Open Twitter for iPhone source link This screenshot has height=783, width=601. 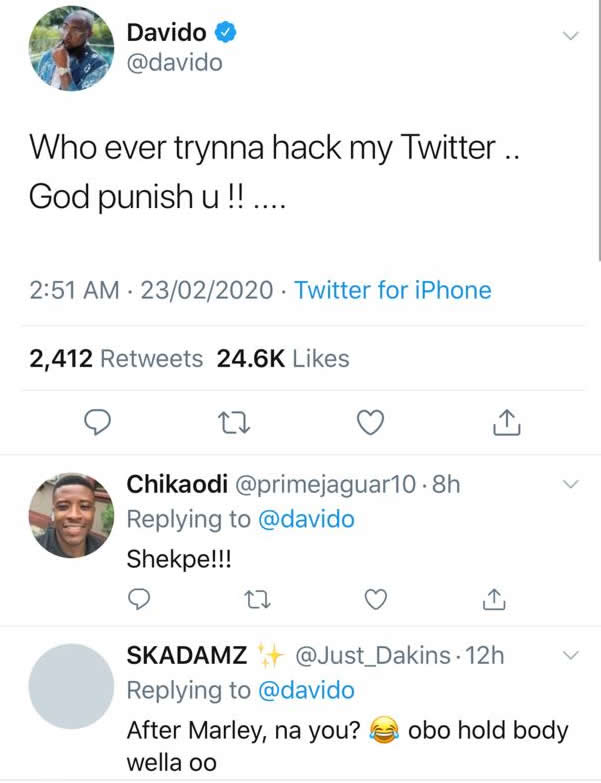click(393, 291)
